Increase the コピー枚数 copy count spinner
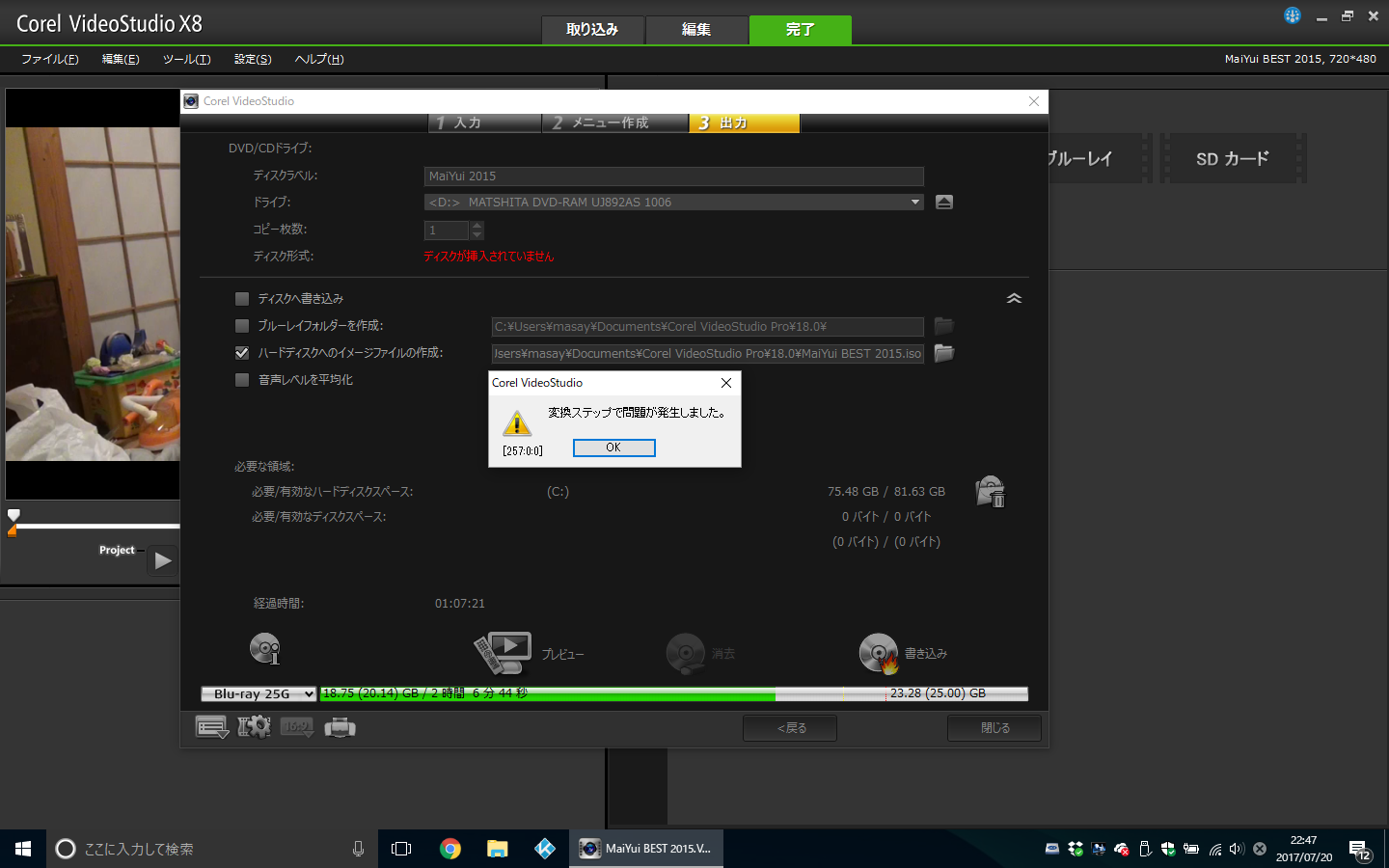Screen dimensions: 1389x868 (x=477, y=226)
